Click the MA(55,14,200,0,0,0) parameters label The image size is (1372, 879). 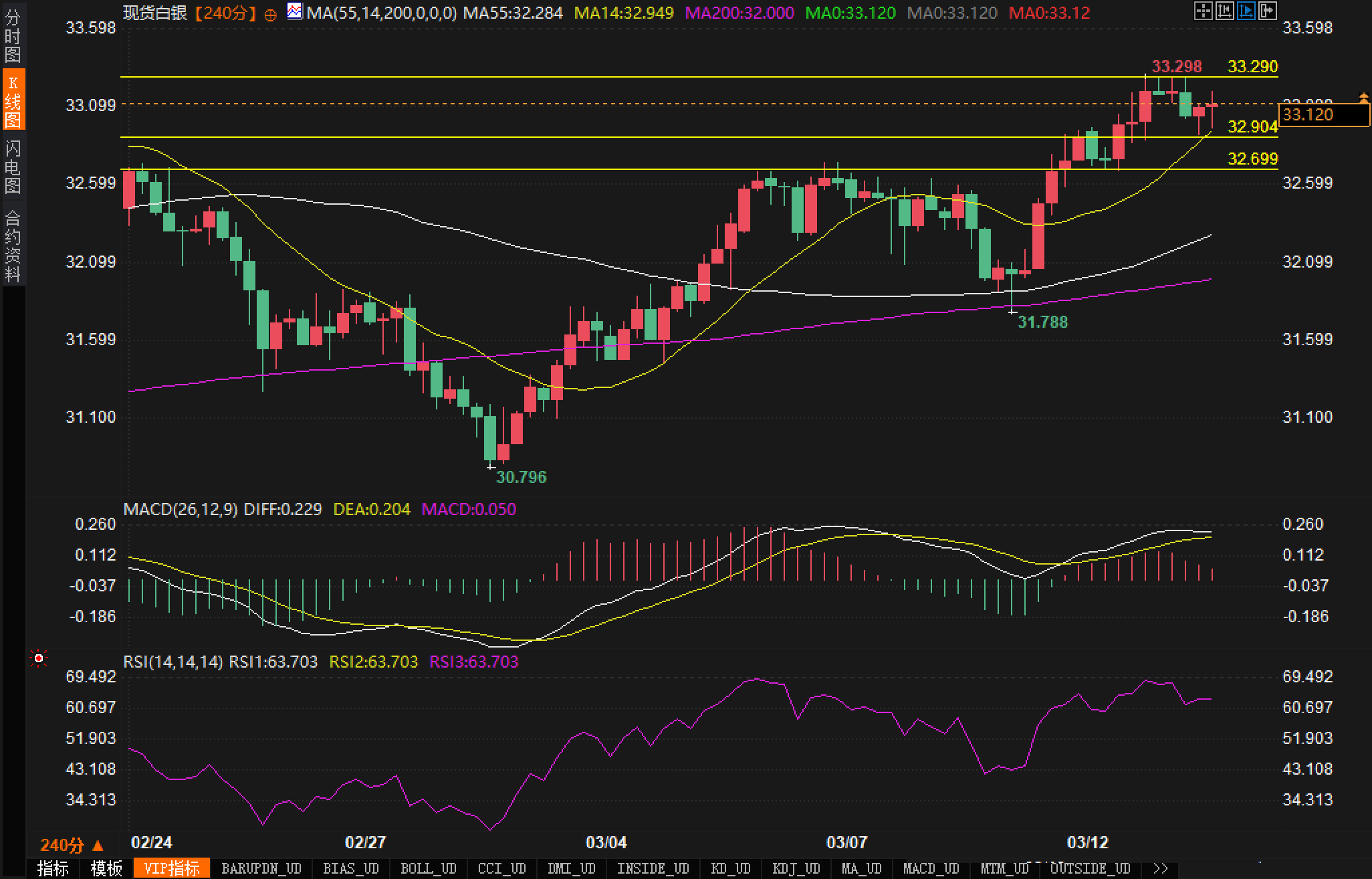pos(382,13)
